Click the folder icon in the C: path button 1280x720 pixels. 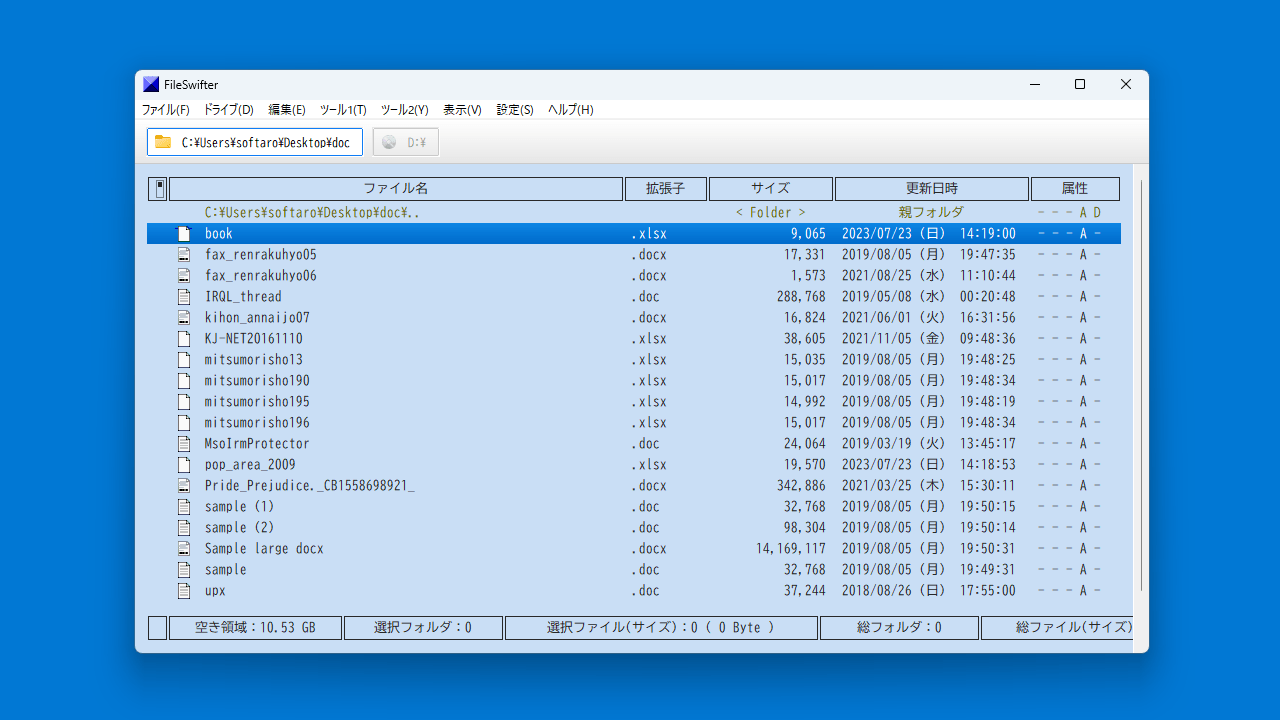[x=163, y=142]
